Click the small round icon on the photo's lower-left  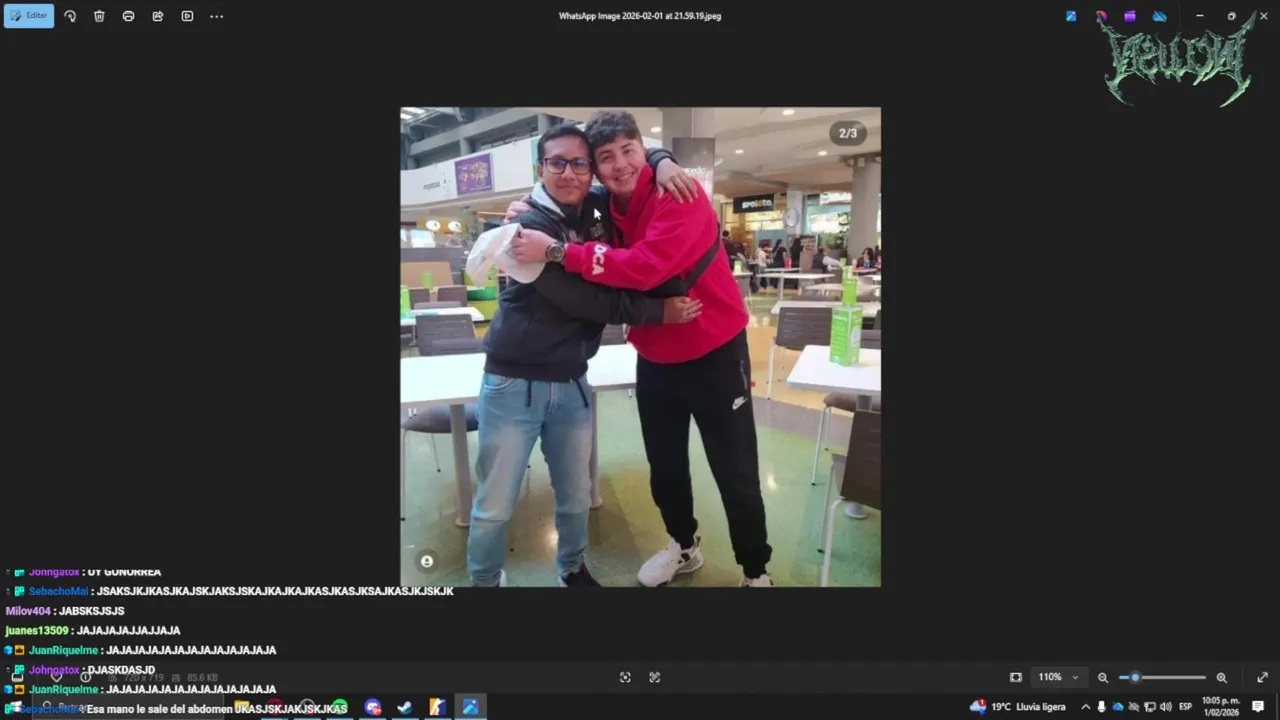(427, 562)
